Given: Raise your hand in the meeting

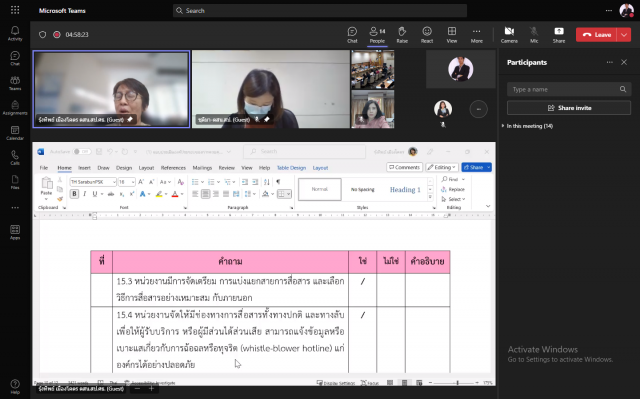Looking at the screenshot, I should (x=402, y=35).
